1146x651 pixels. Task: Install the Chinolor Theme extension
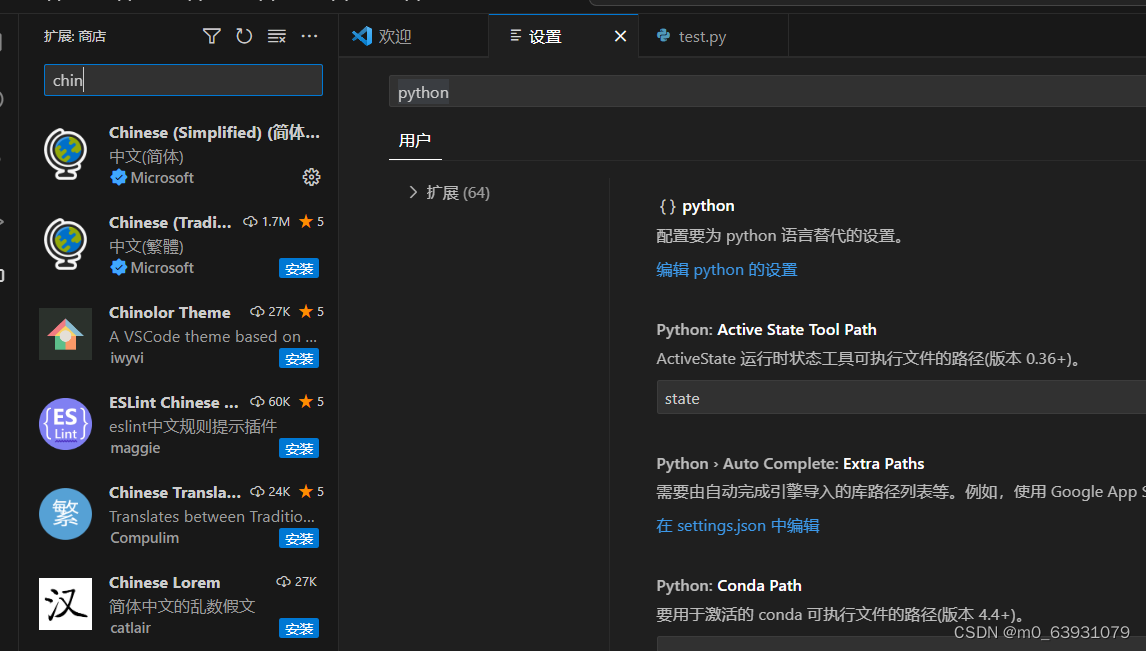pos(299,359)
